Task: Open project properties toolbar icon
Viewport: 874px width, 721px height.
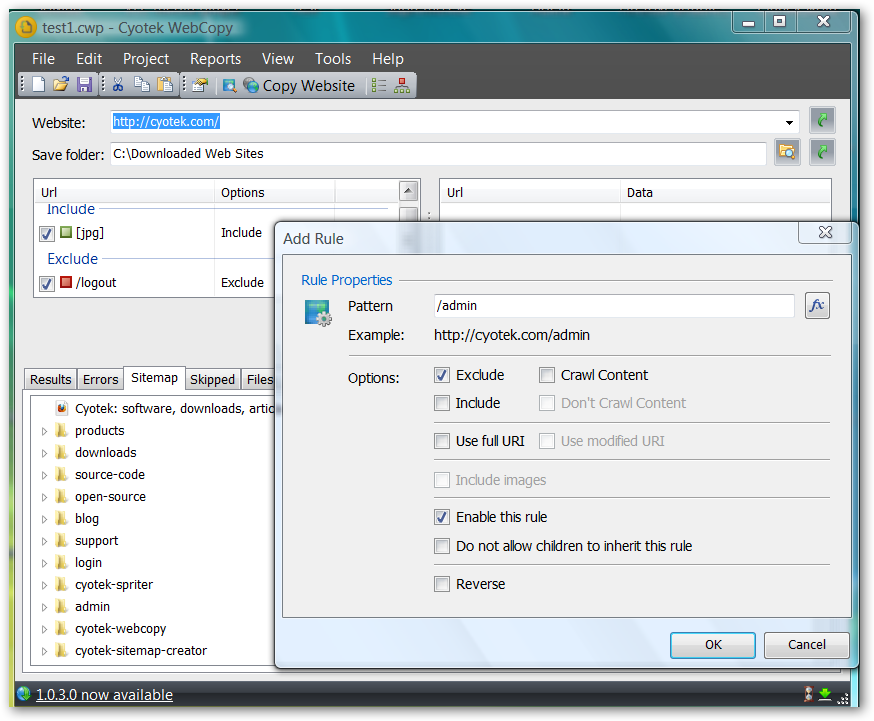Action: pyautogui.click(x=200, y=85)
